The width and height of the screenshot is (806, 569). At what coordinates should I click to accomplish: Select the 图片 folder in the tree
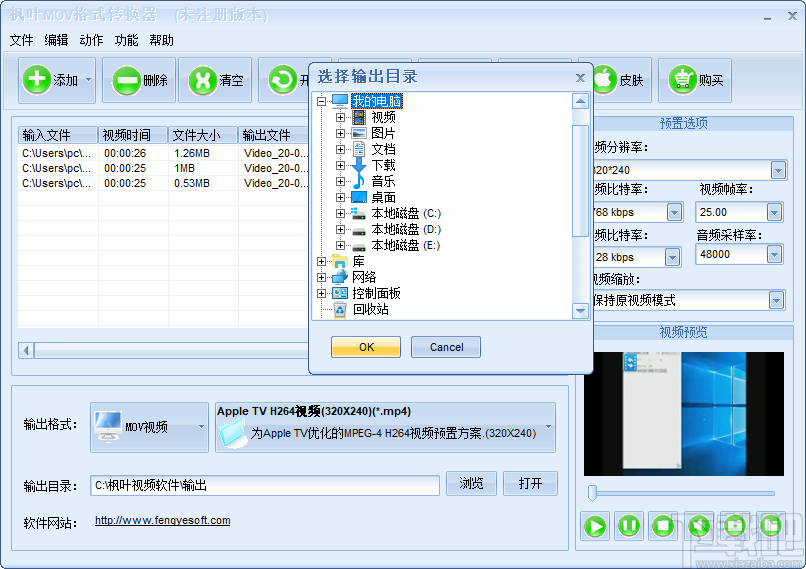coord(383,133)
